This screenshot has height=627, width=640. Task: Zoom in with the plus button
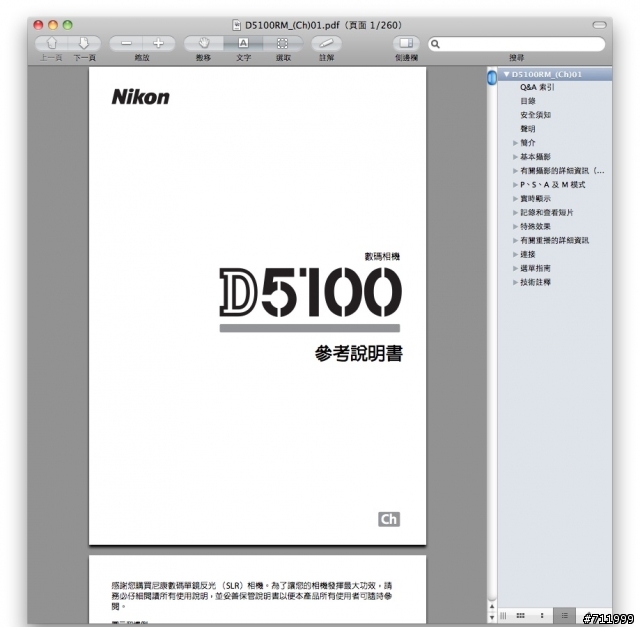click(159, 43)
